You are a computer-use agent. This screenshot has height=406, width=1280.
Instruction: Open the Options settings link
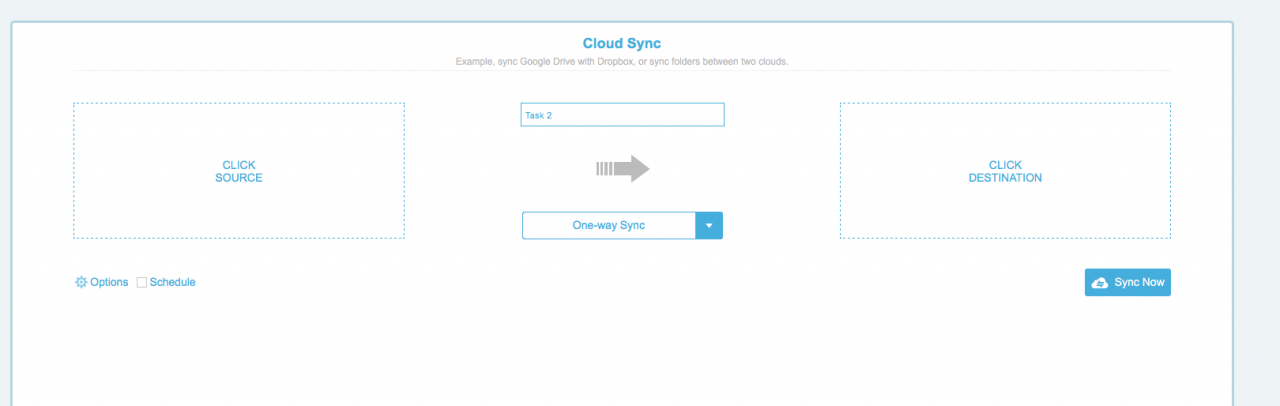[x=102, y=282]
